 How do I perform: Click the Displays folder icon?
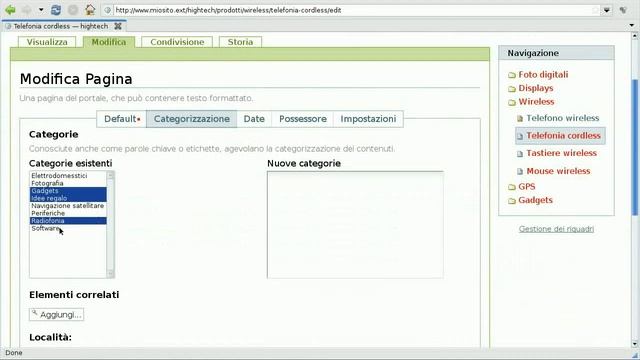tap(512, 89)
